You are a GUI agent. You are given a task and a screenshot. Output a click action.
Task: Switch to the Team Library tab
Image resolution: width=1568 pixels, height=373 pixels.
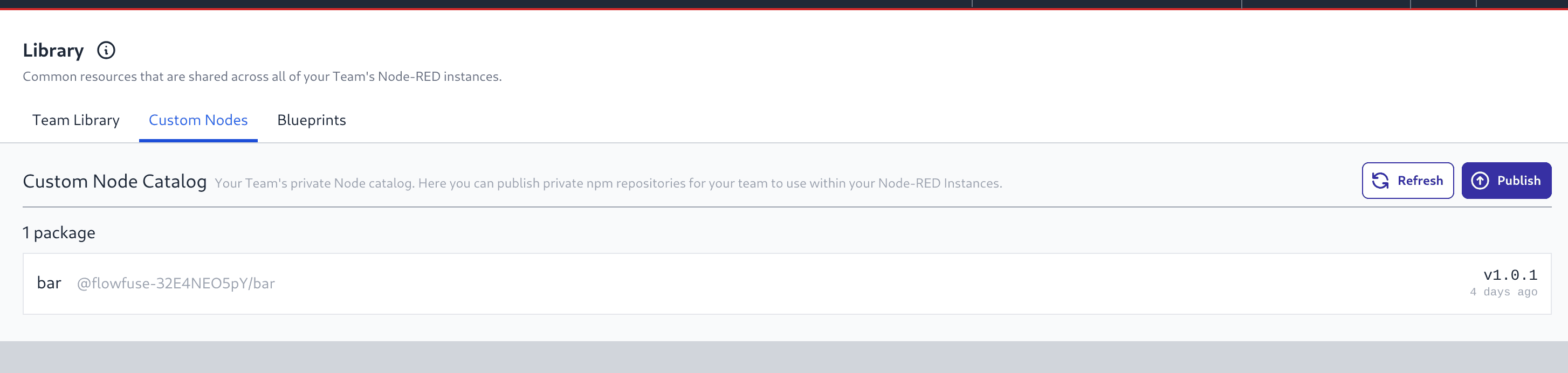pyautogui.click(x=75, y=120)
